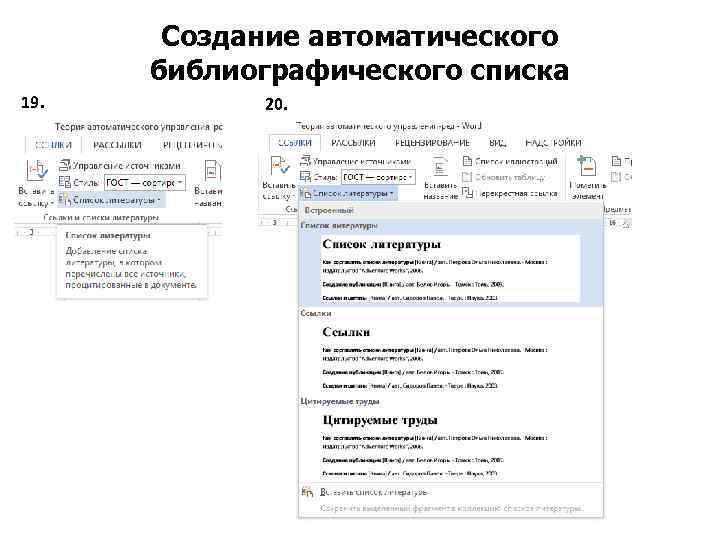Click the Стиль icon in screenshot 20

[305, 176]
